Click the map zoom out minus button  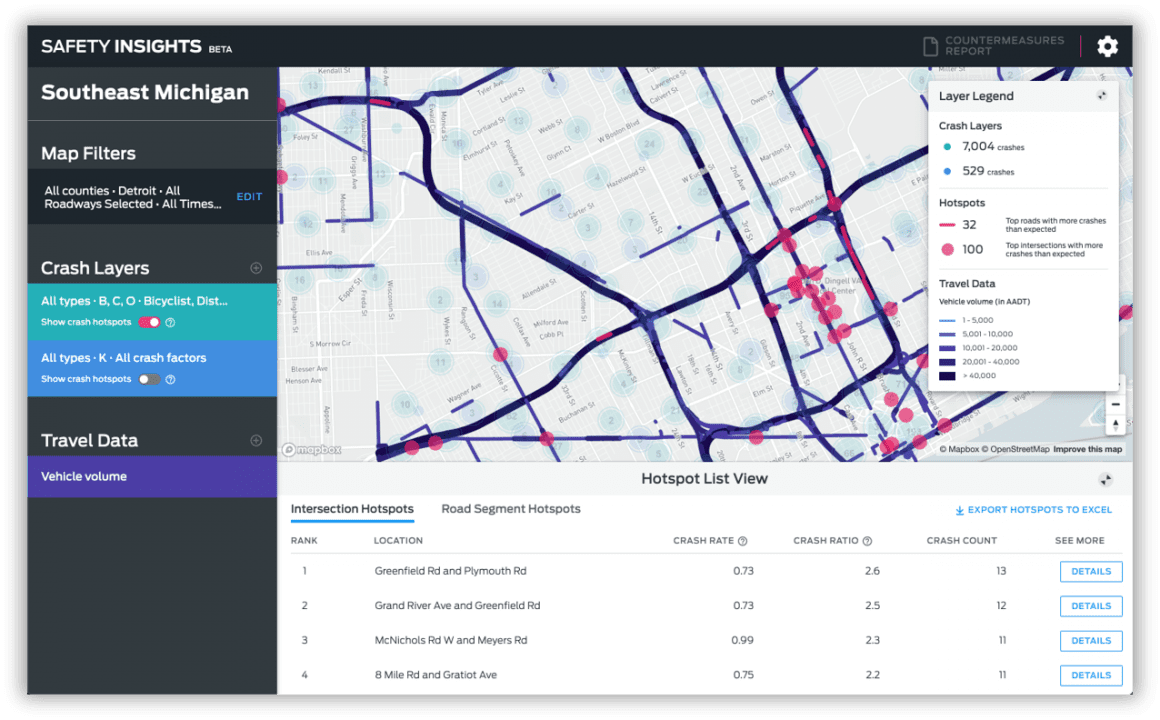(1115, 404)
